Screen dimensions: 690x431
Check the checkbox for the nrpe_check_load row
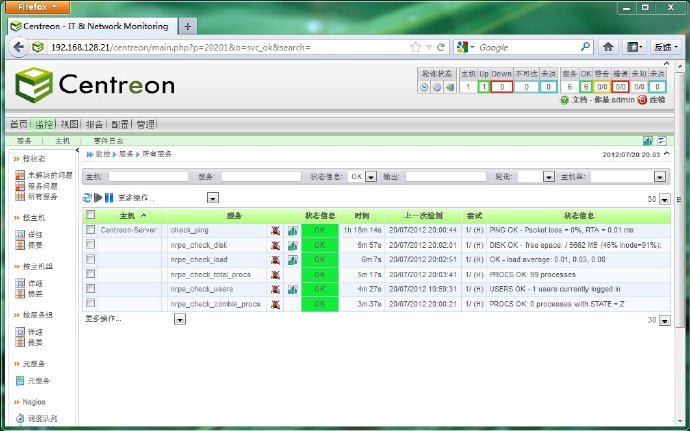pos(90,259)
